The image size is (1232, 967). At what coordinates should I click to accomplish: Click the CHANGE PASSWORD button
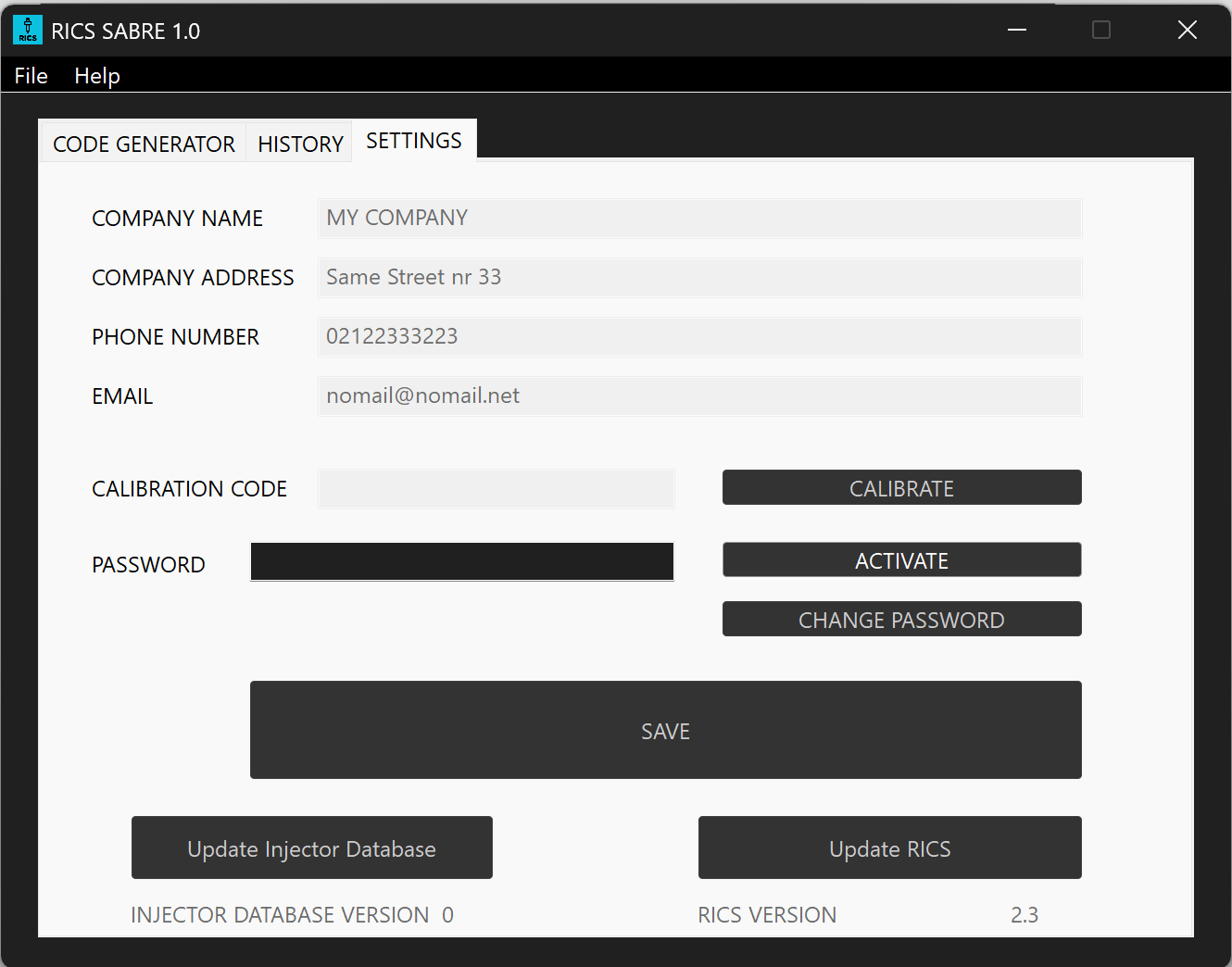[902, 620]
